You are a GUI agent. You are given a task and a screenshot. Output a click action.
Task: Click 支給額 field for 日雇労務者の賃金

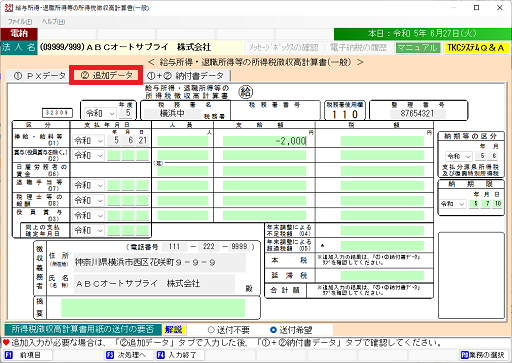[x=264, y=171]
